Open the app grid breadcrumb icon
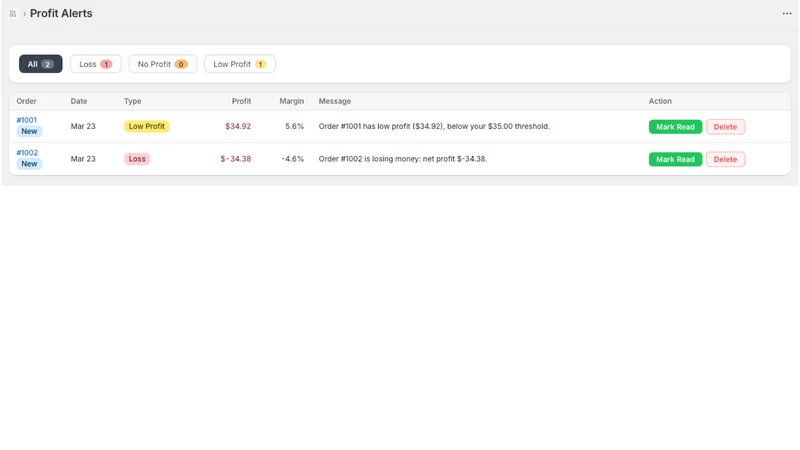The image size is (800, 450). point(13,14)
